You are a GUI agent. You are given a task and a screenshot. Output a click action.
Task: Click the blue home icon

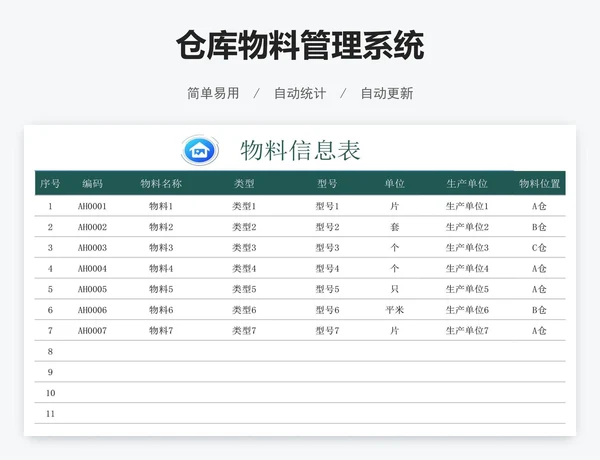pos(200,150)
